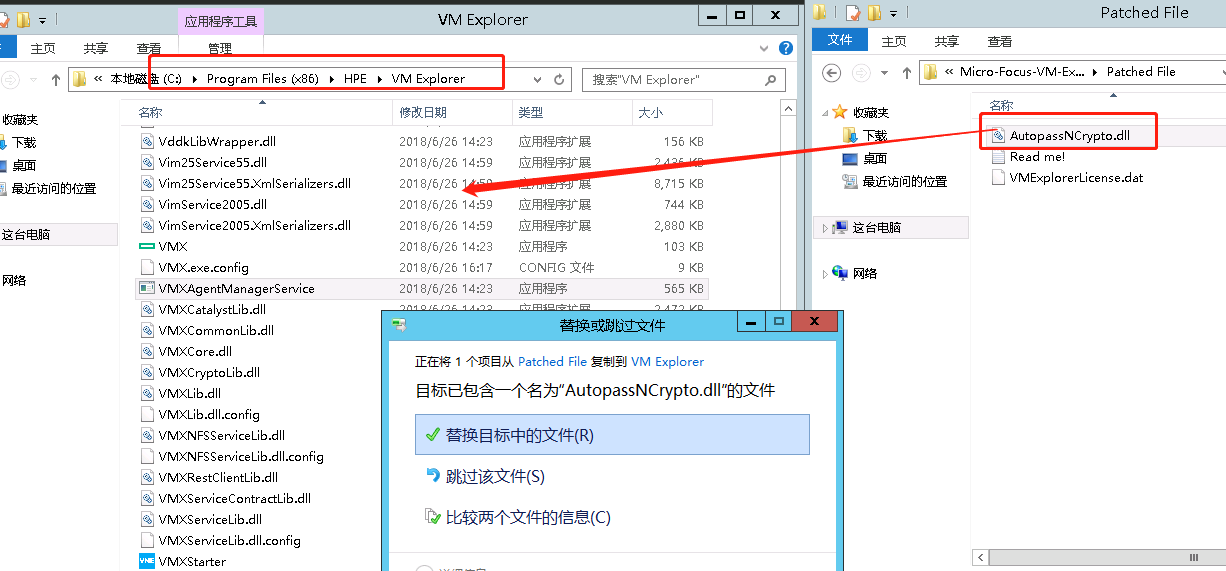Image resolution: width=1226 pixels, height=571 pixels.
Task: Open the 查看 tab in Patched File window
Action: coord(999,41)
